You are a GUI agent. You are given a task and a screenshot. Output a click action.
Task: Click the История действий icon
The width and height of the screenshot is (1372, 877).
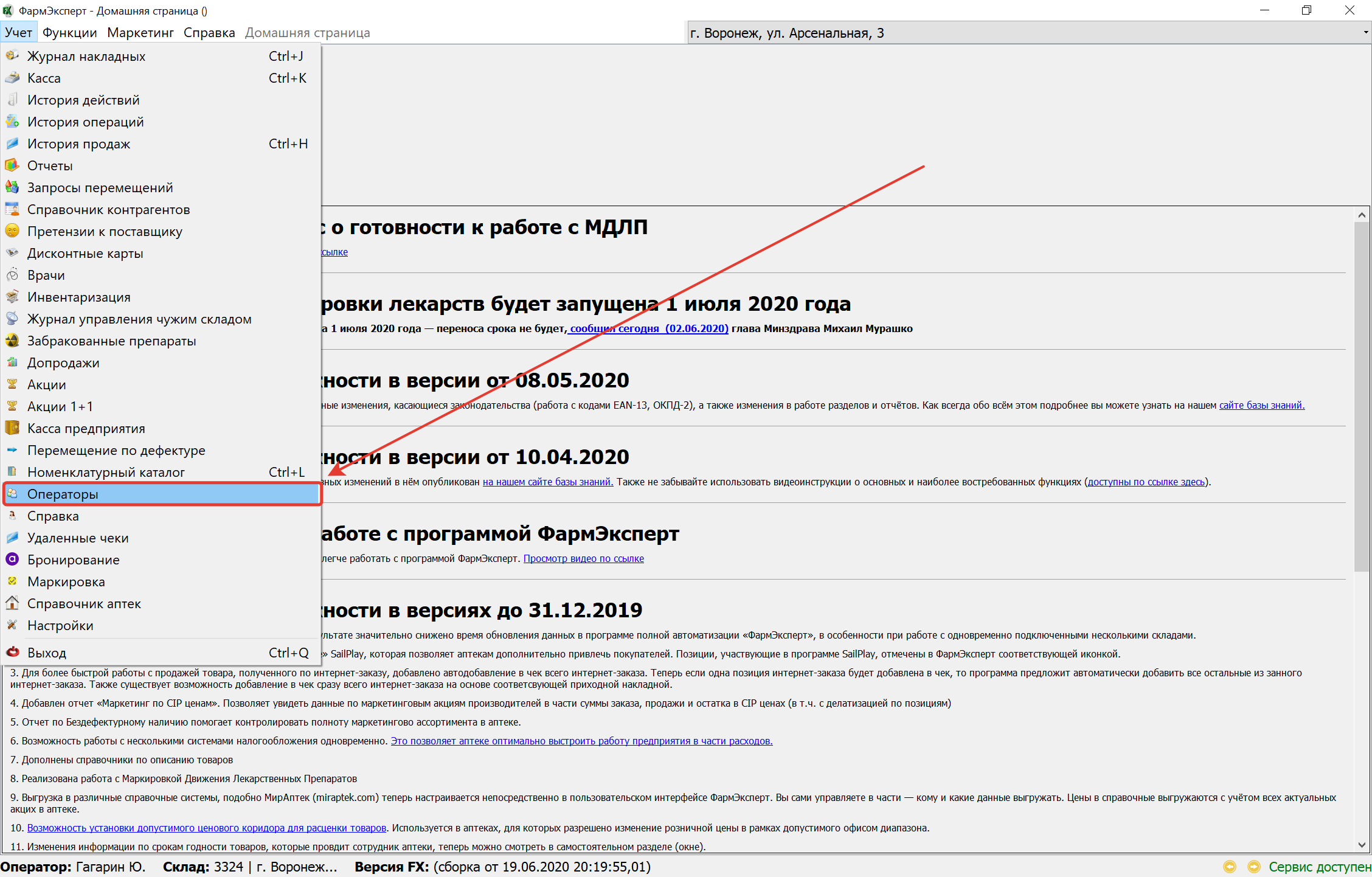click(12, 100)
